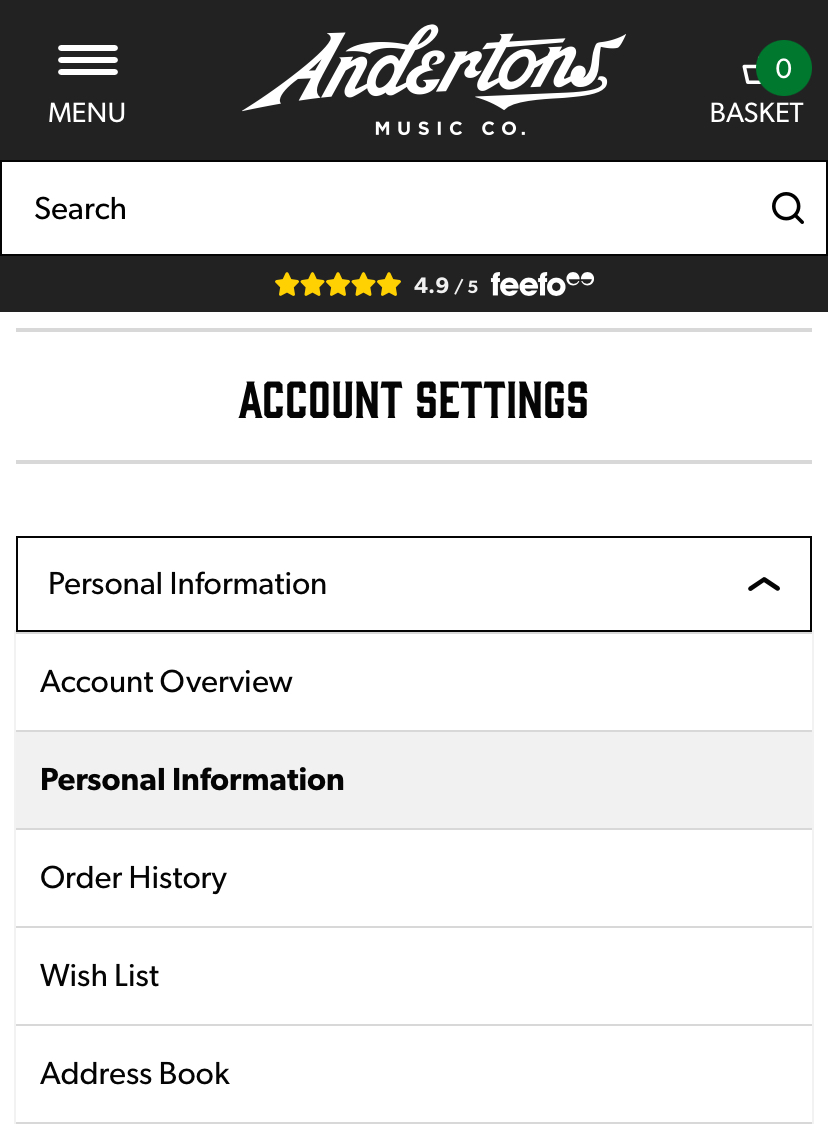Click inside the Search field

pos(387,209)
